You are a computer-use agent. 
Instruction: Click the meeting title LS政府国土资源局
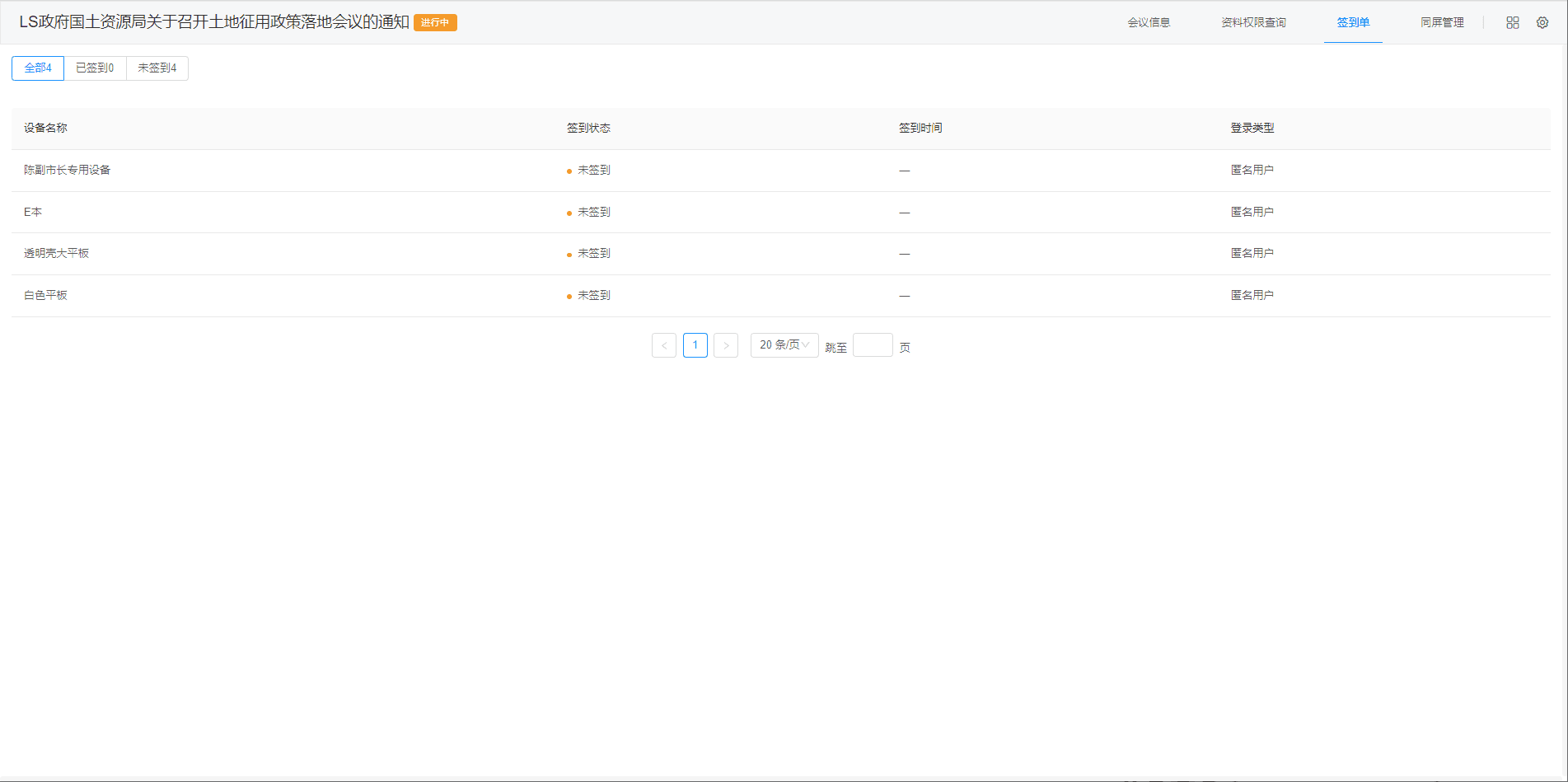coord(214,22)
